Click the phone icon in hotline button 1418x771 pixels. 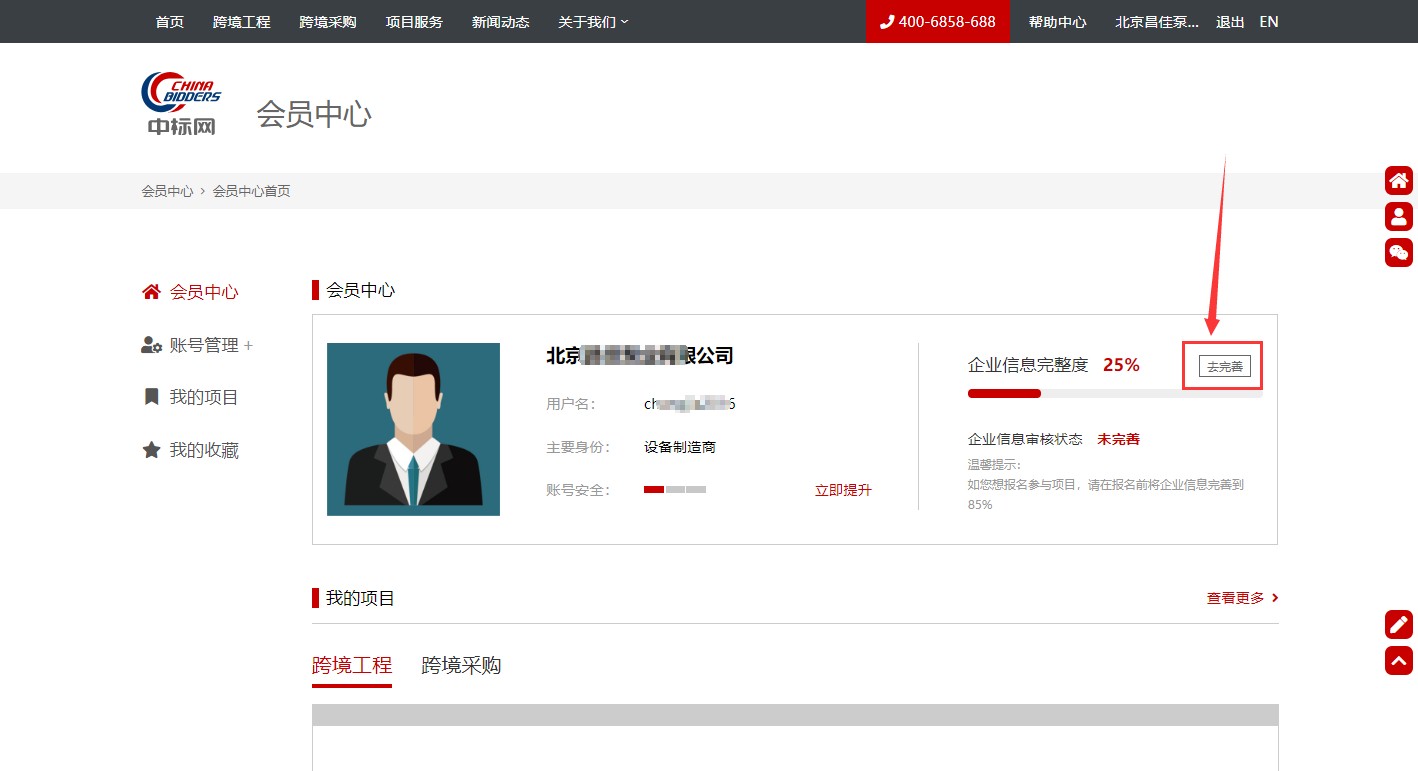pyautogui.click(x=886, y=22)
